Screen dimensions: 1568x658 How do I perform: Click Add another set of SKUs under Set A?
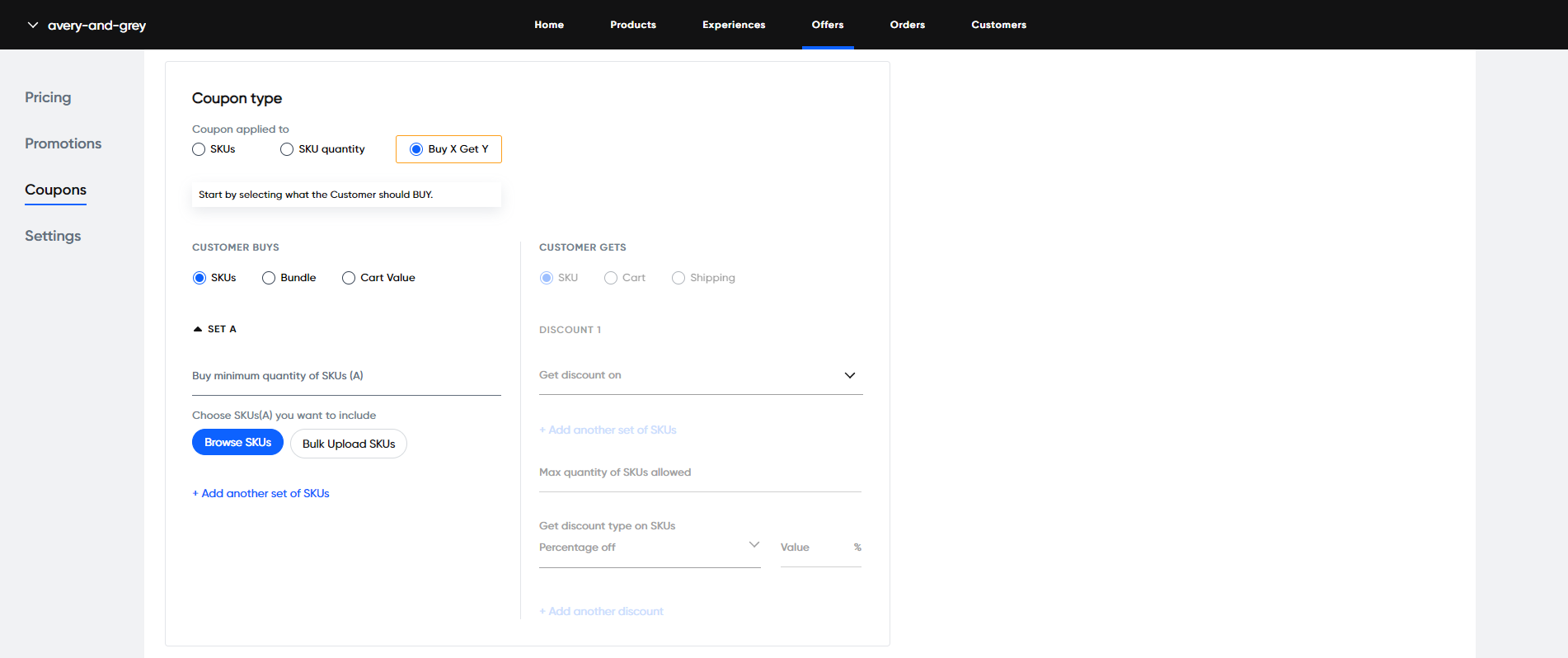pyautogui.click(x=261, y=493)
